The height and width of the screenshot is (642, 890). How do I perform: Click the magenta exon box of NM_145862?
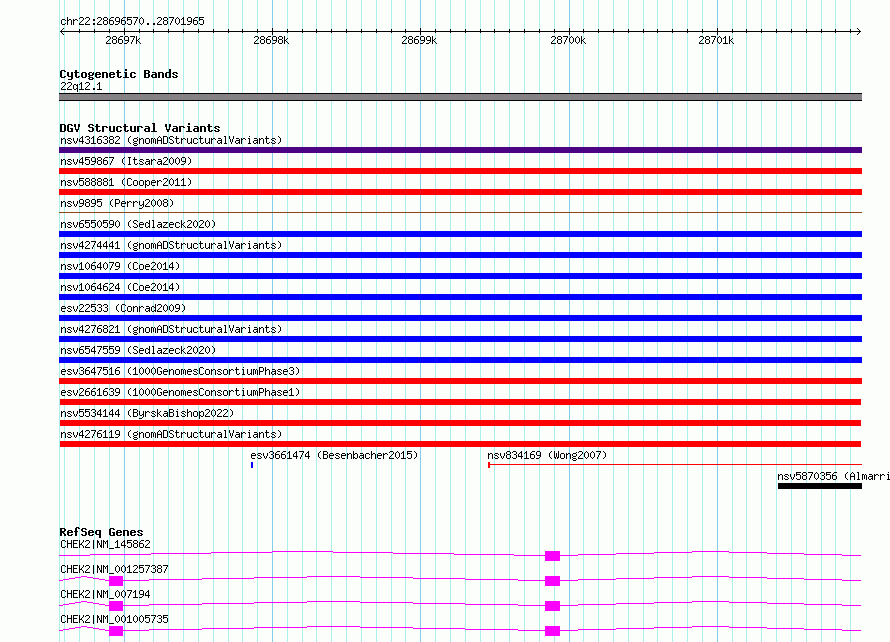pos(552,556)
